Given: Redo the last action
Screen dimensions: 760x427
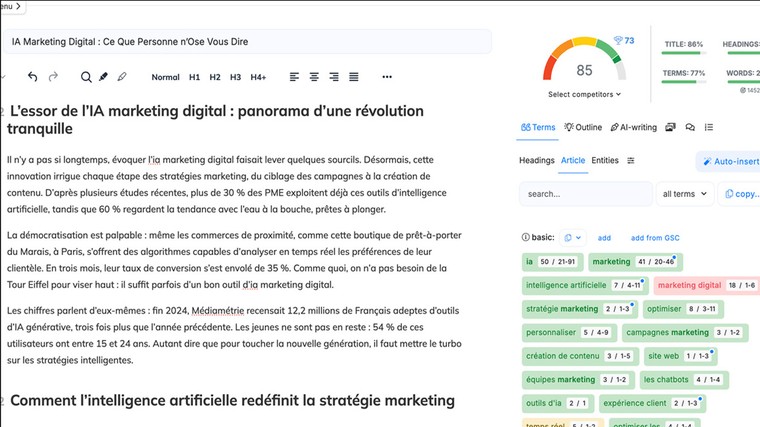Looking at the screenshot, I should [x=53, y=77].
